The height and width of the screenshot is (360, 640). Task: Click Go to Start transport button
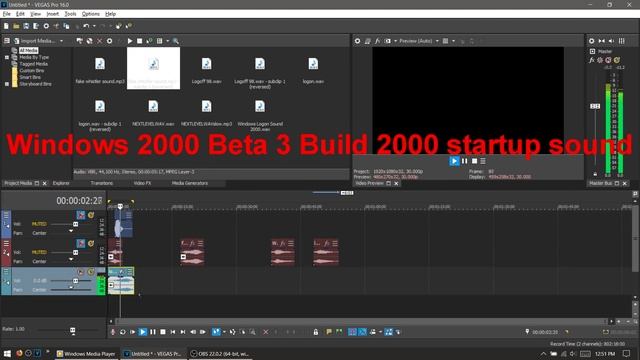click(x=173, y=332)
